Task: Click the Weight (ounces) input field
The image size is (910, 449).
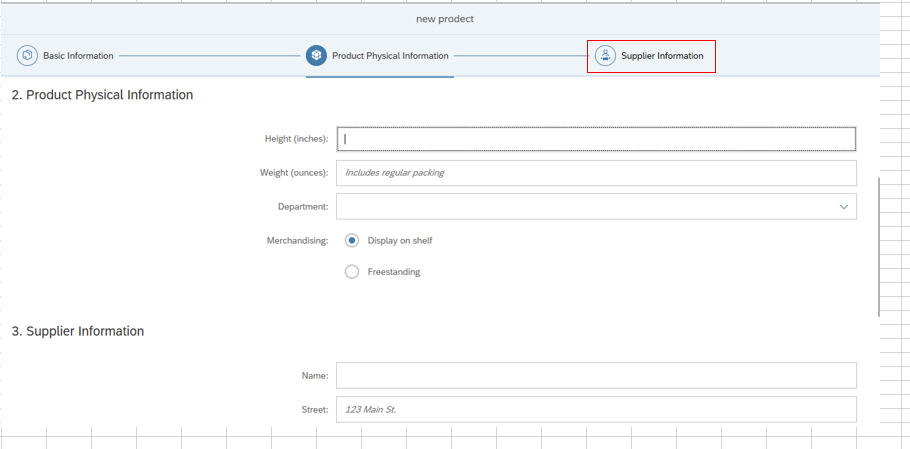Action: (x=596, y=173)
